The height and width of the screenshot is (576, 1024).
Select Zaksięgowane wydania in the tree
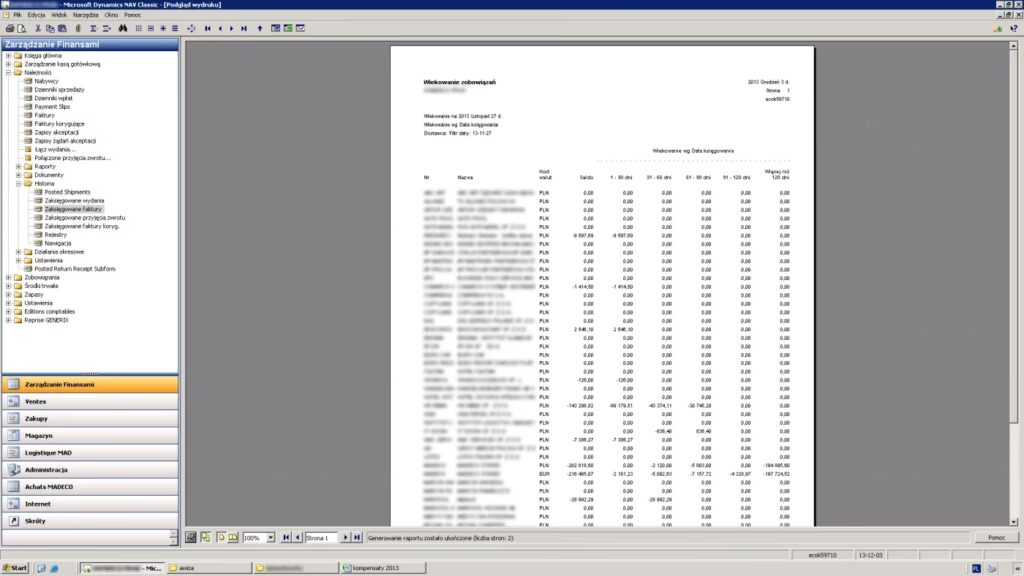[75, 200]
